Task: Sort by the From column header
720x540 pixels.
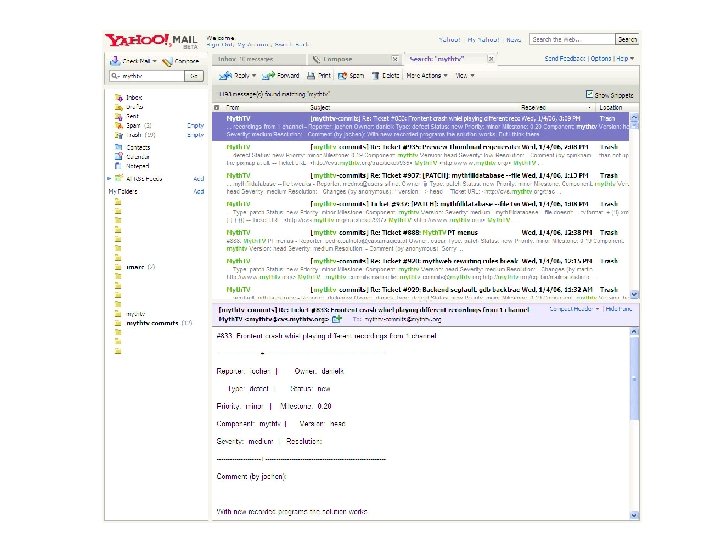Action: coord(233,107)
